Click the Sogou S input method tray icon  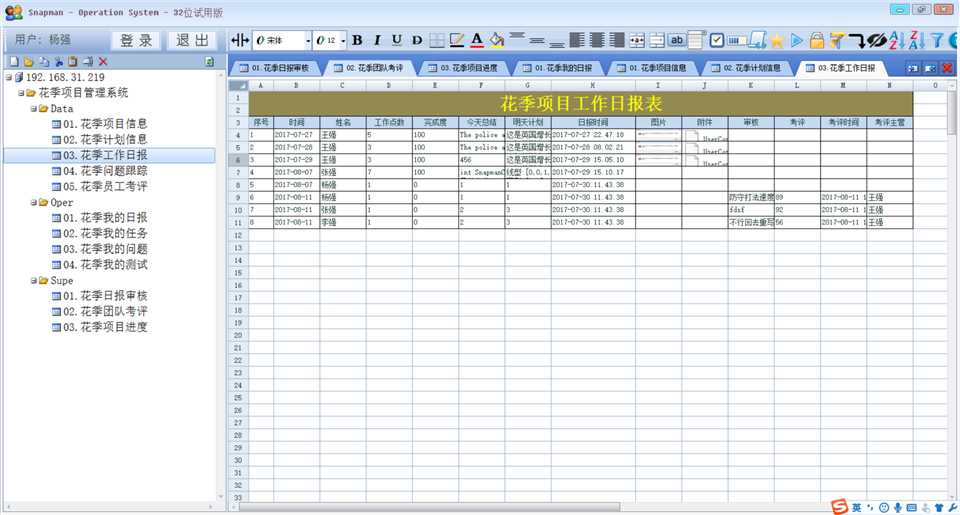coord(839,506)
